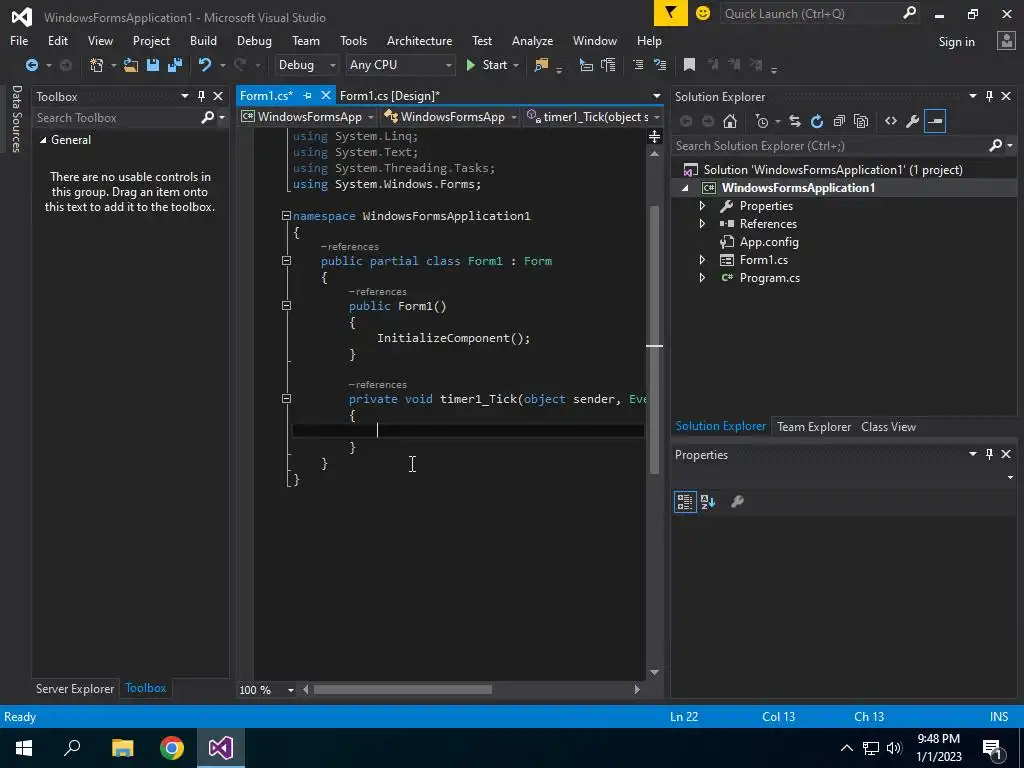Refresh the Solution Explorer
1024x768 pixels.
[x=816, y=121]
